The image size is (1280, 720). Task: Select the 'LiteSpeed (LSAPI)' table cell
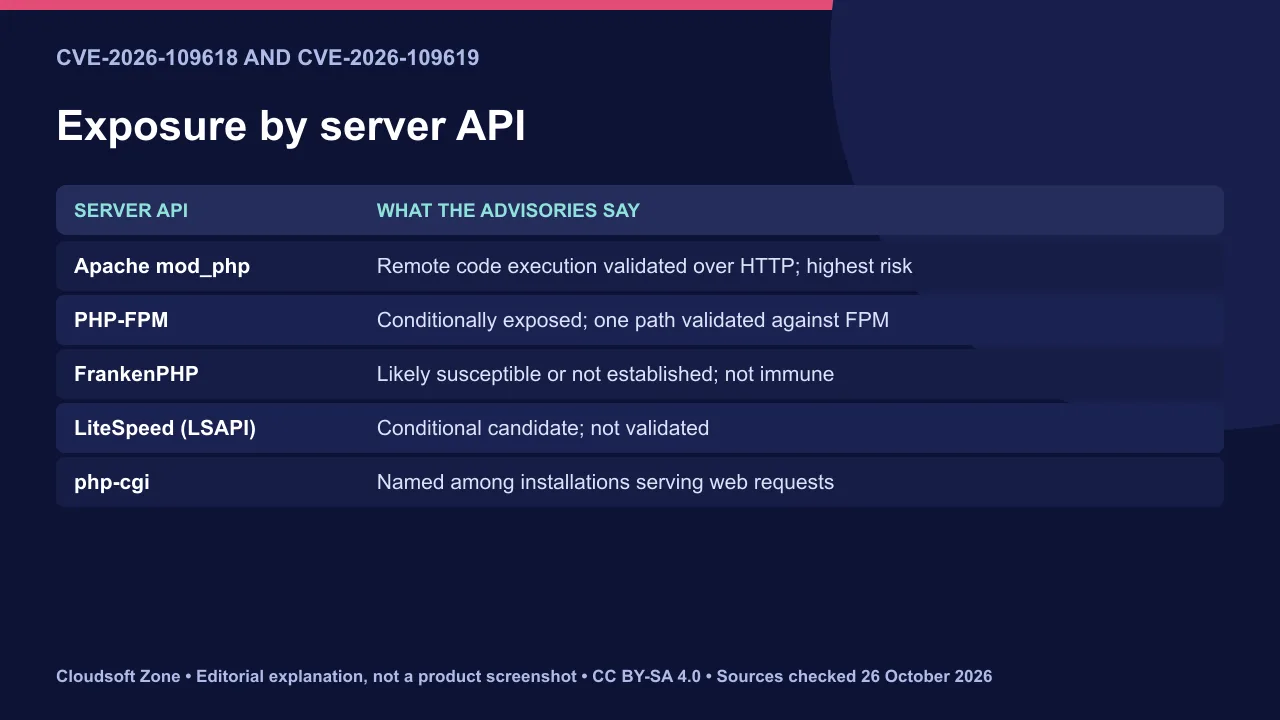tap(165, 428)
